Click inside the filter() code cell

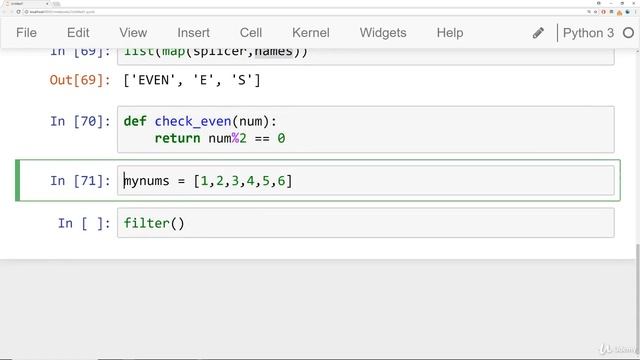click(x=365, y=223)
